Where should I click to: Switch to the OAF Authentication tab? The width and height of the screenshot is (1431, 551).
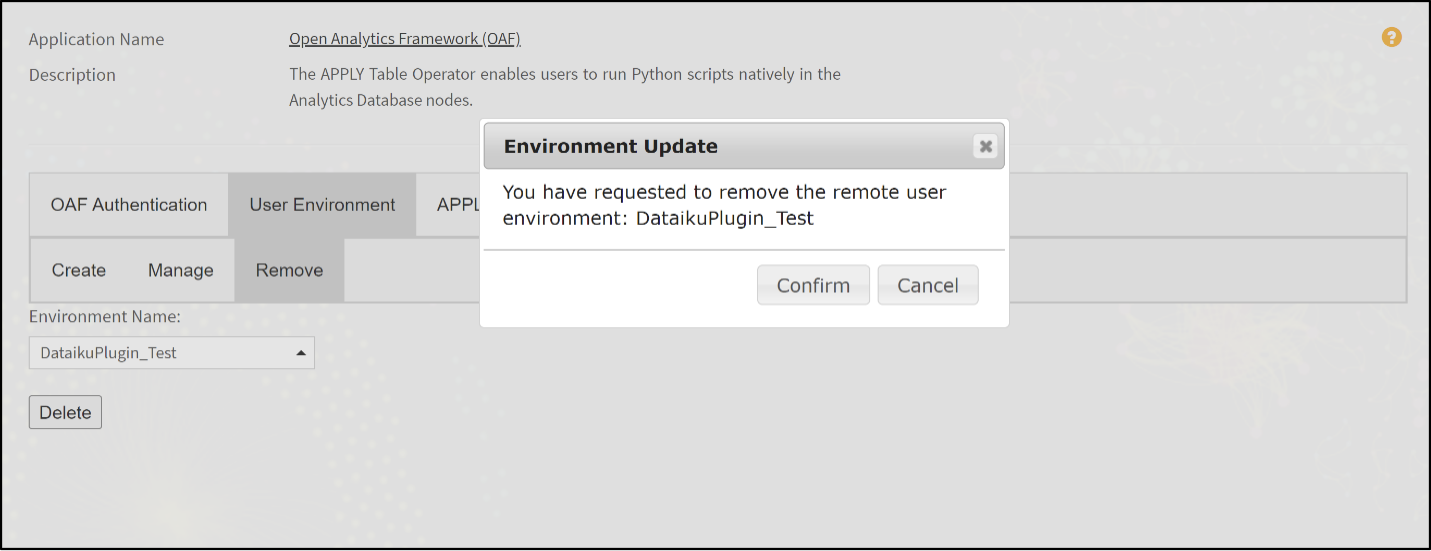click(x=129, y=205)
